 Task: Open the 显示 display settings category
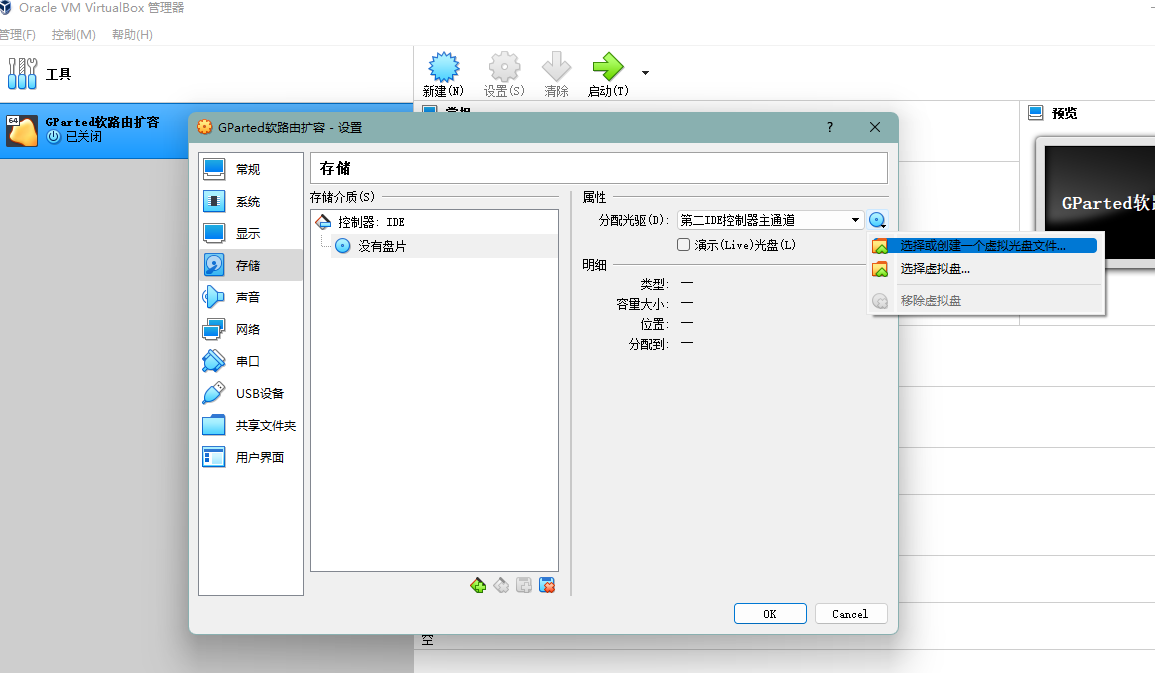250,233
